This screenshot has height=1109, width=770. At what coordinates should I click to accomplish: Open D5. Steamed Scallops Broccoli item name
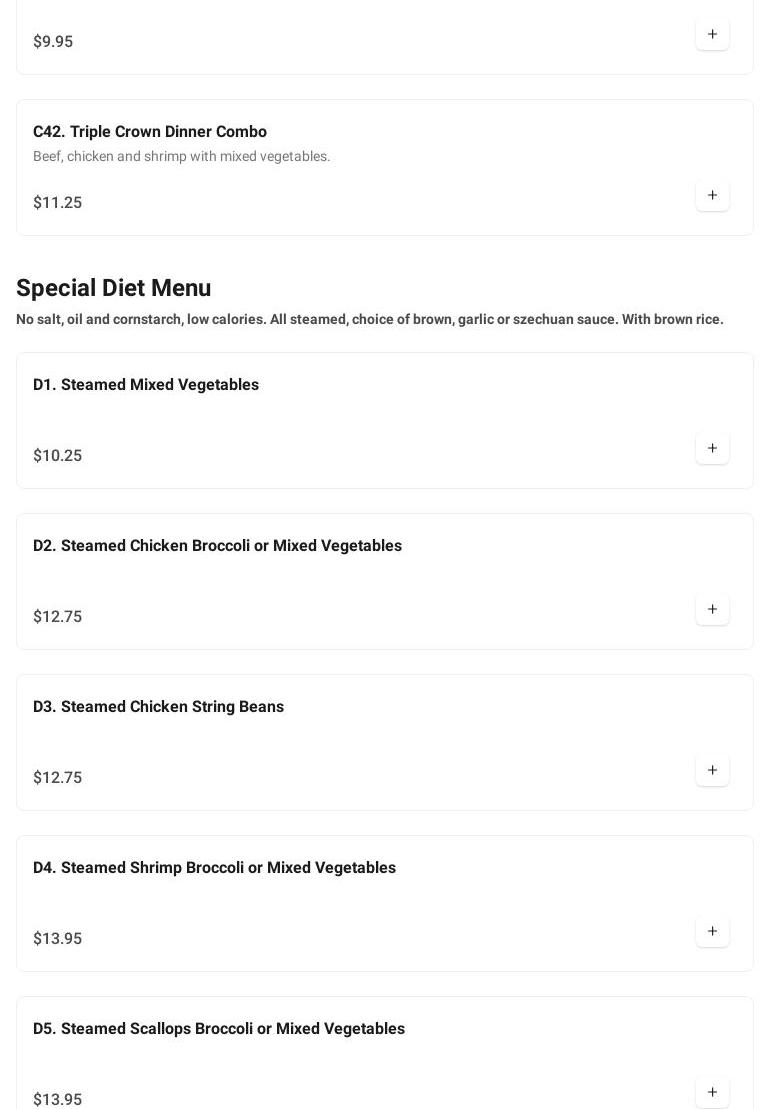[219, 1029]
